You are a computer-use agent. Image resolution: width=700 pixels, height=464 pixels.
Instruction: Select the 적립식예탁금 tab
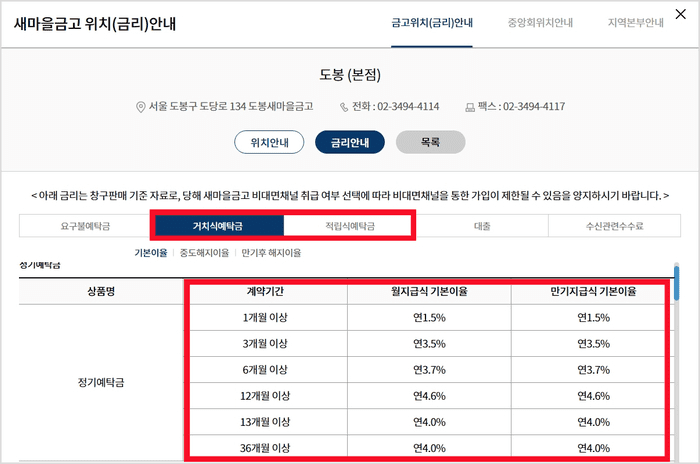pos(350,226)
